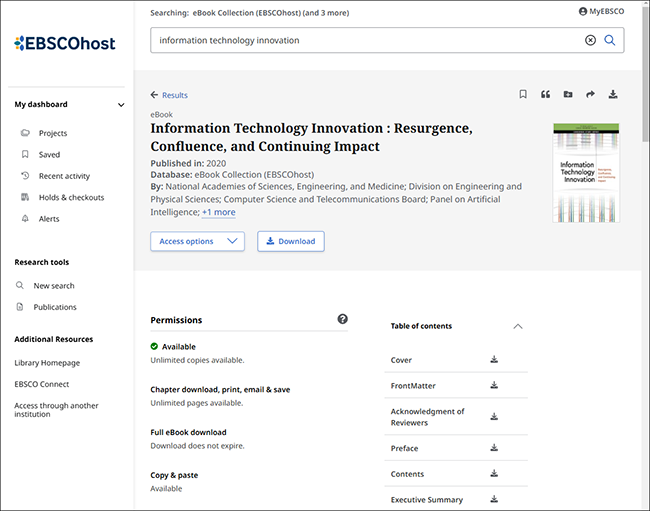Start a New search
Screen dimensions: 650x511
coord(54,286)
